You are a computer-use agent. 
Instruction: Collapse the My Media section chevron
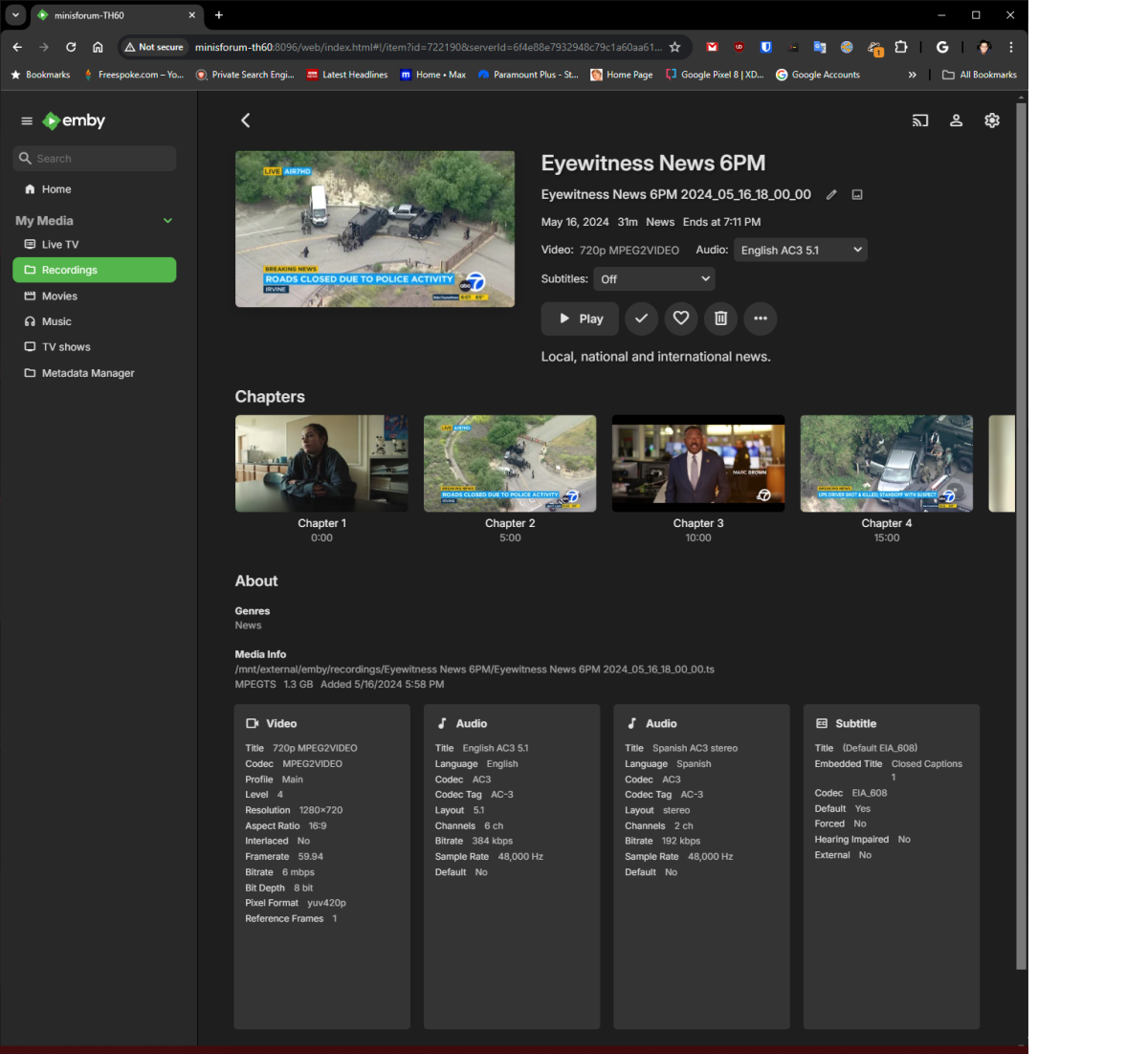click(x=168, y=221)
